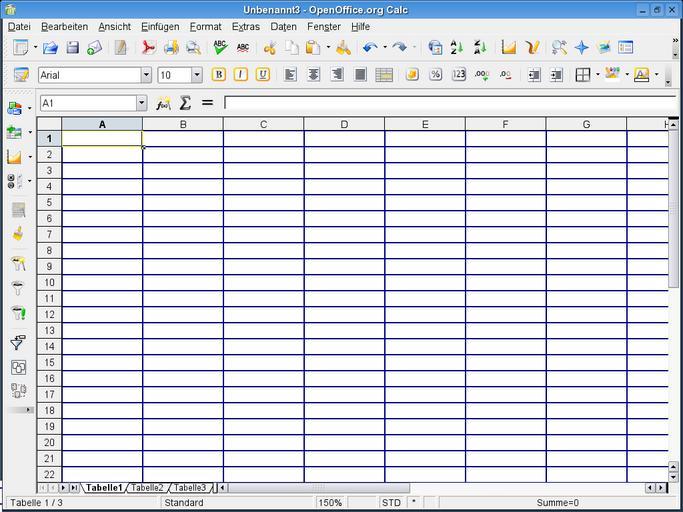The image size is (683, 512).
Task: Switch to the Tabelle2 sheet tab
Action: point(147,488)
